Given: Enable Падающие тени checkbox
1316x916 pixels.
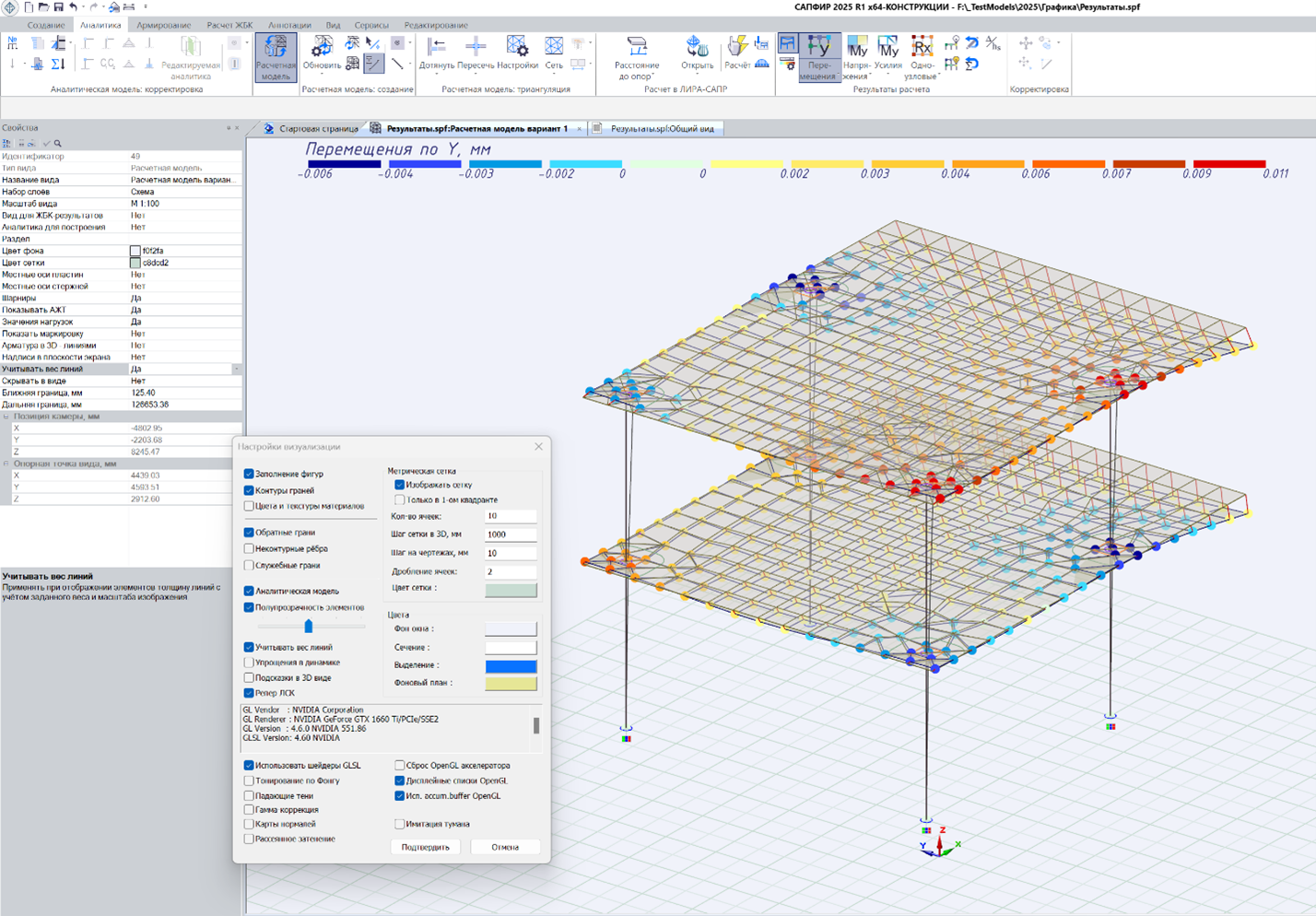Looking at the screenshot, I should click(249, 795).
